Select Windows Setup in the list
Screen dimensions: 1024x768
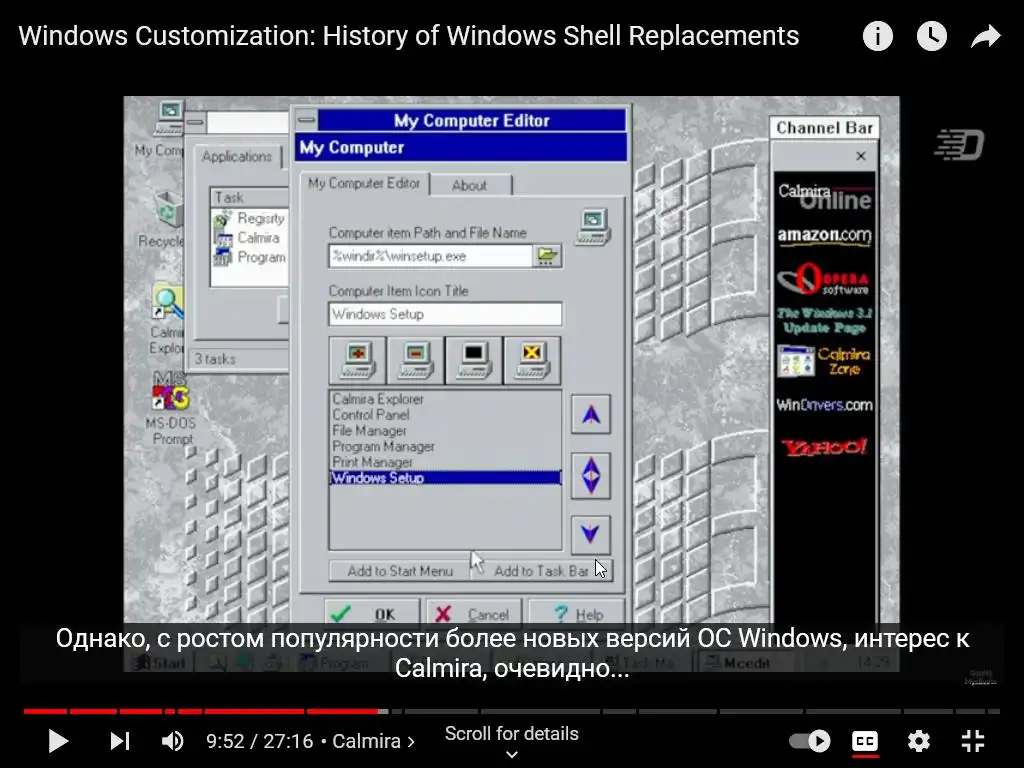(445, 478)
